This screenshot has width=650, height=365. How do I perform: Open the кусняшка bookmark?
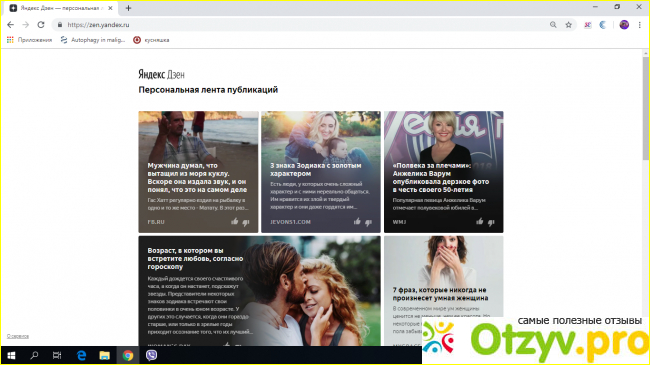click(x=151, y=40)
